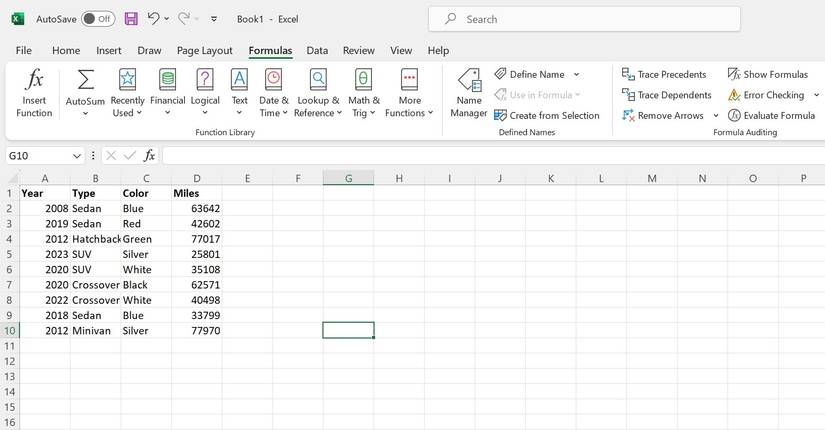Switch to the Insert tab

click(108, 51)
